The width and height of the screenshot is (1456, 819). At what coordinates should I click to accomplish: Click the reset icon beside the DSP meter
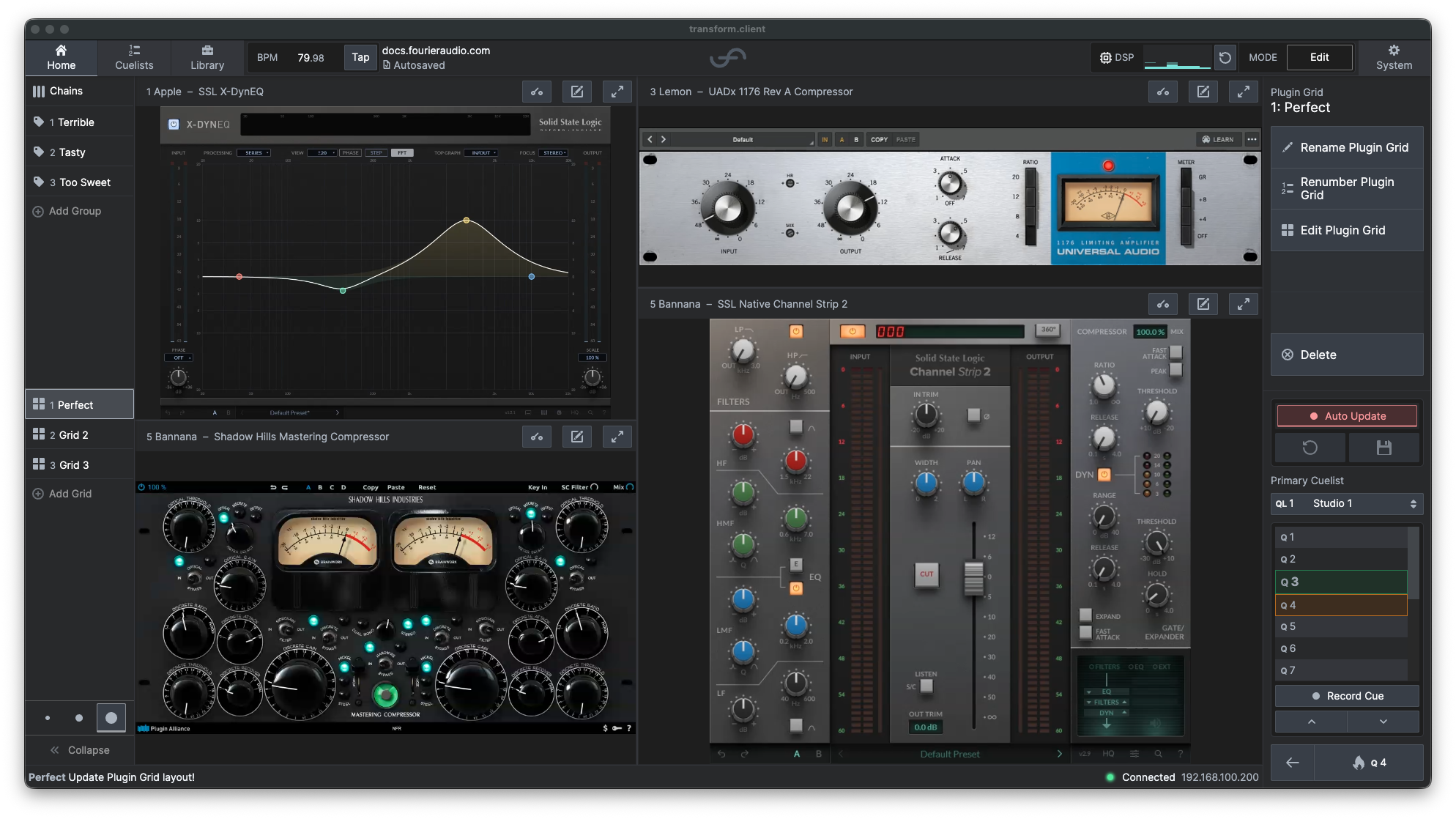(1225, 57)
